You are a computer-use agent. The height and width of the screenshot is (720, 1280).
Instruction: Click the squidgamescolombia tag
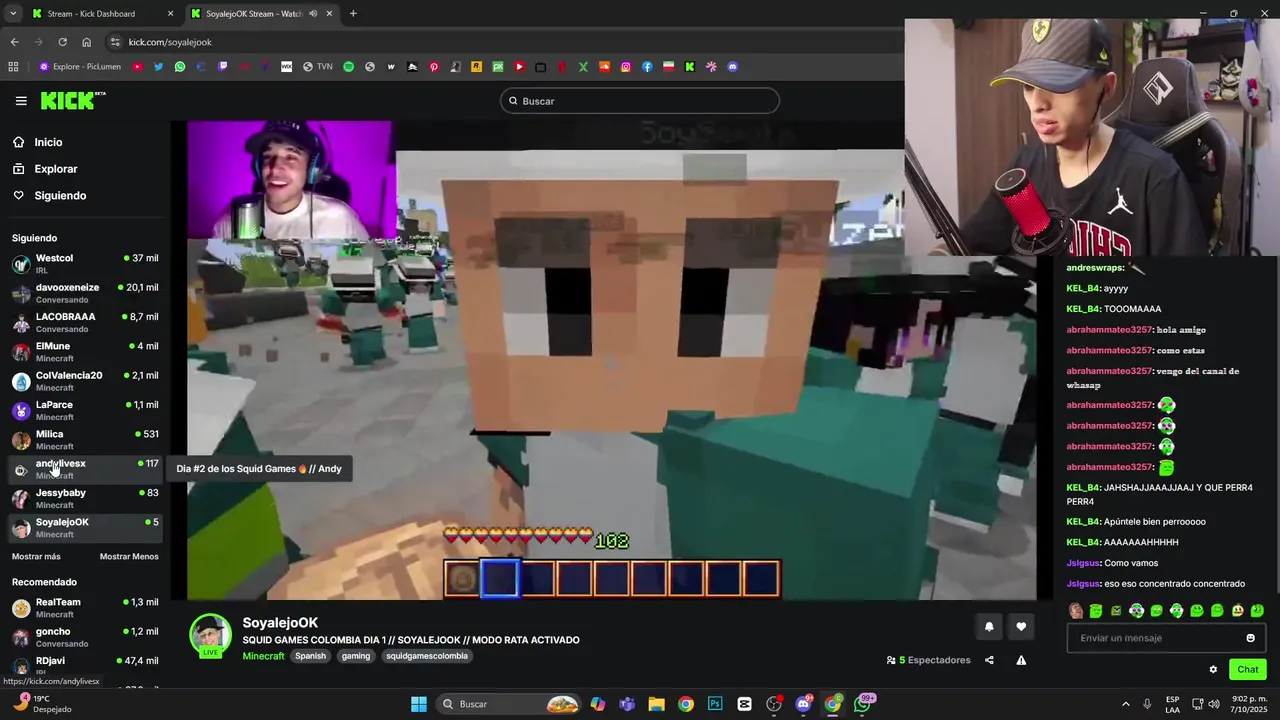tap(427, 656)
